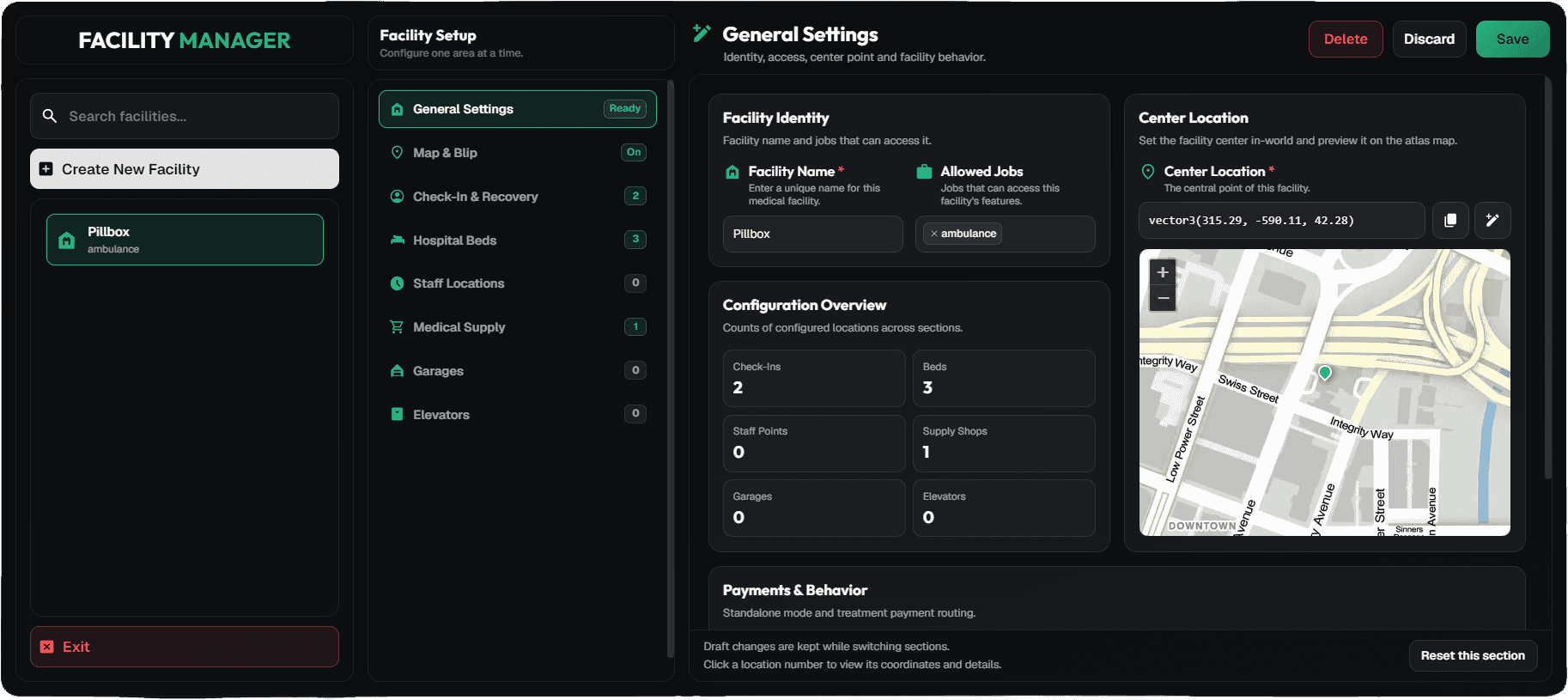This screenshot has height=700, width=1568.
Task: Open the Map & Blip section
Action: pyautogui.click(x=518, y=153)
